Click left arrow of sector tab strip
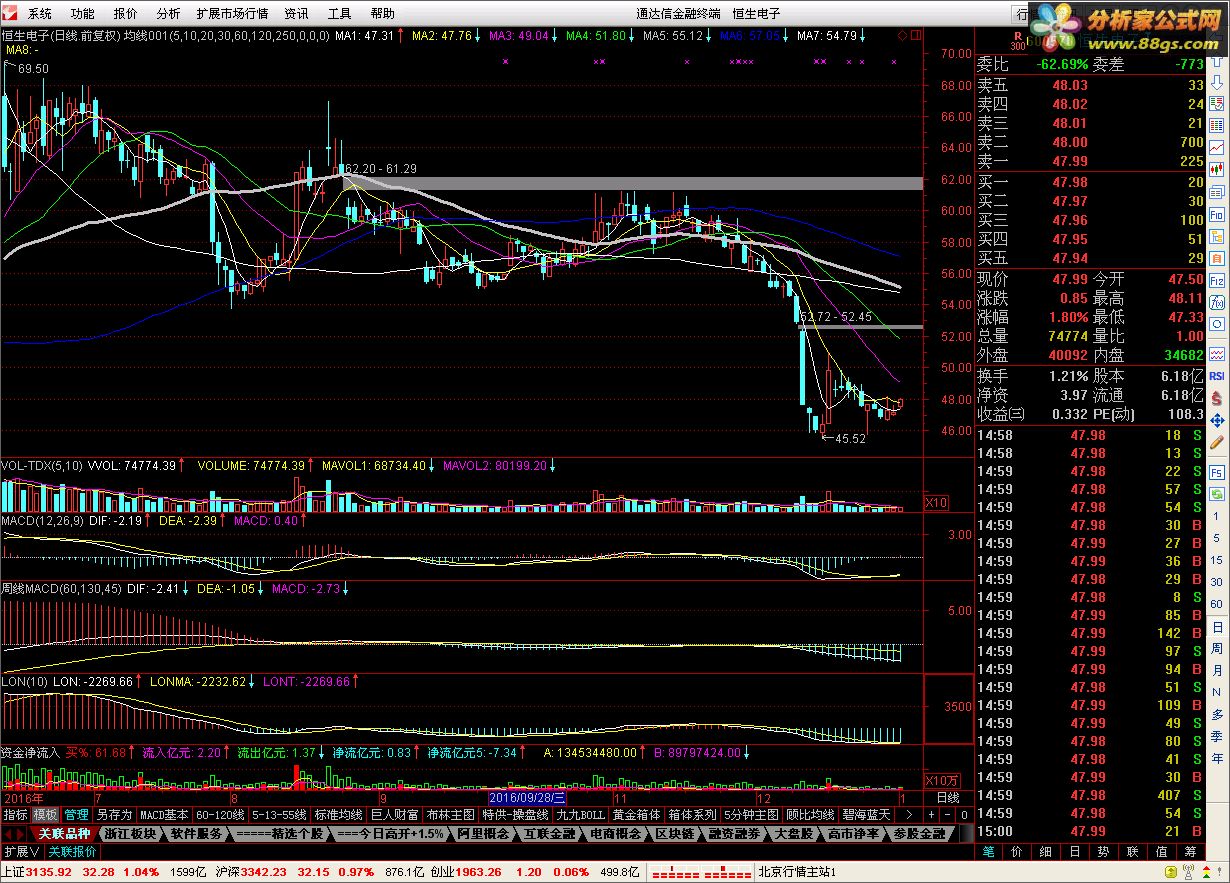Image resolution: width=1230 pixels, height=883 pixels. [x=8, y=833]
